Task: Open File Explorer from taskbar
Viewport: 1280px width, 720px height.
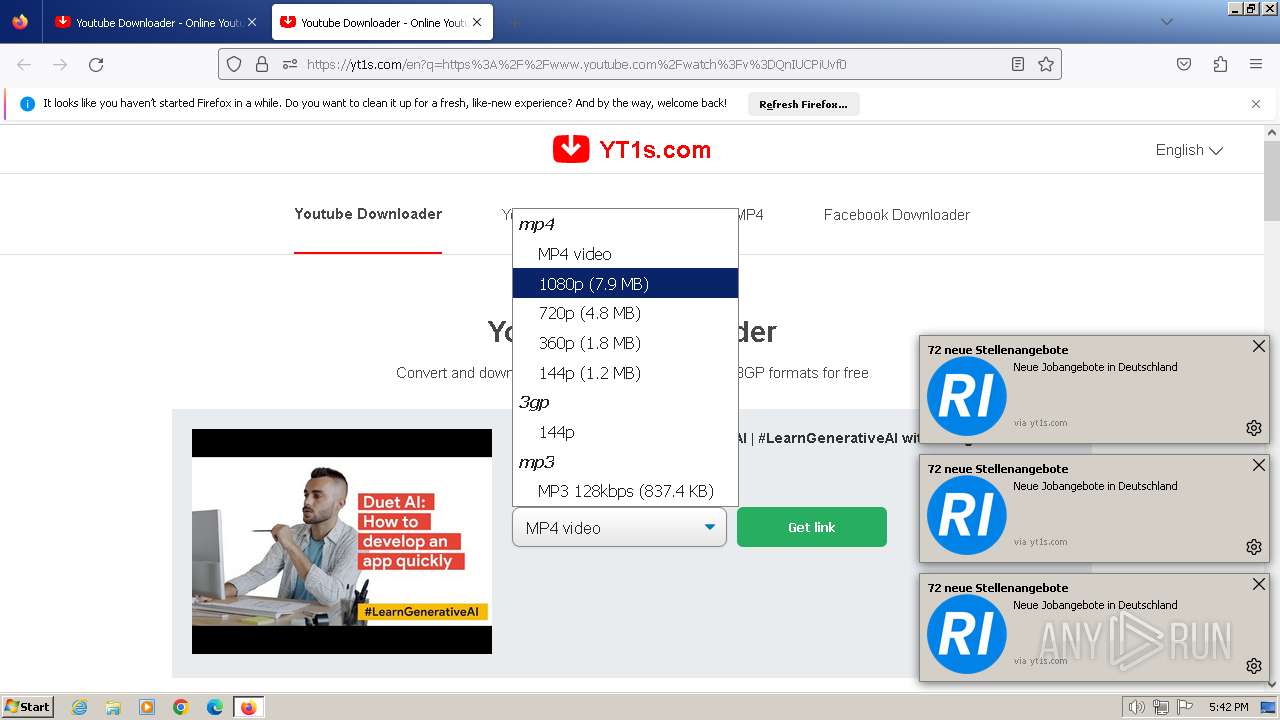Action: click(113, 707)
